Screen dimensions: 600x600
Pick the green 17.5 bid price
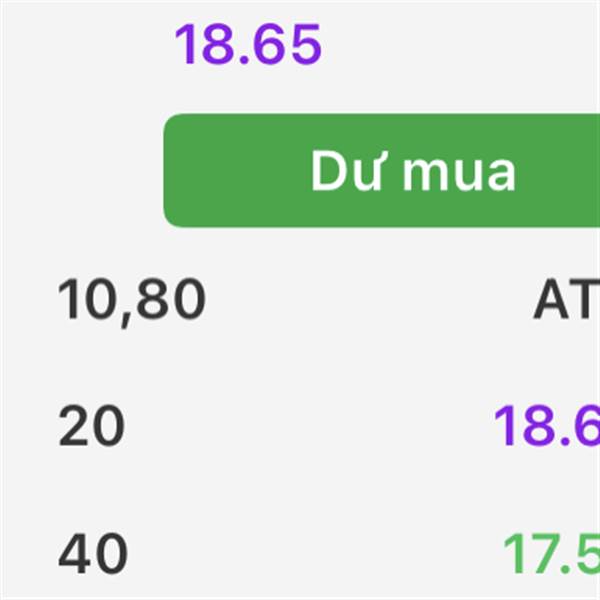551,554
